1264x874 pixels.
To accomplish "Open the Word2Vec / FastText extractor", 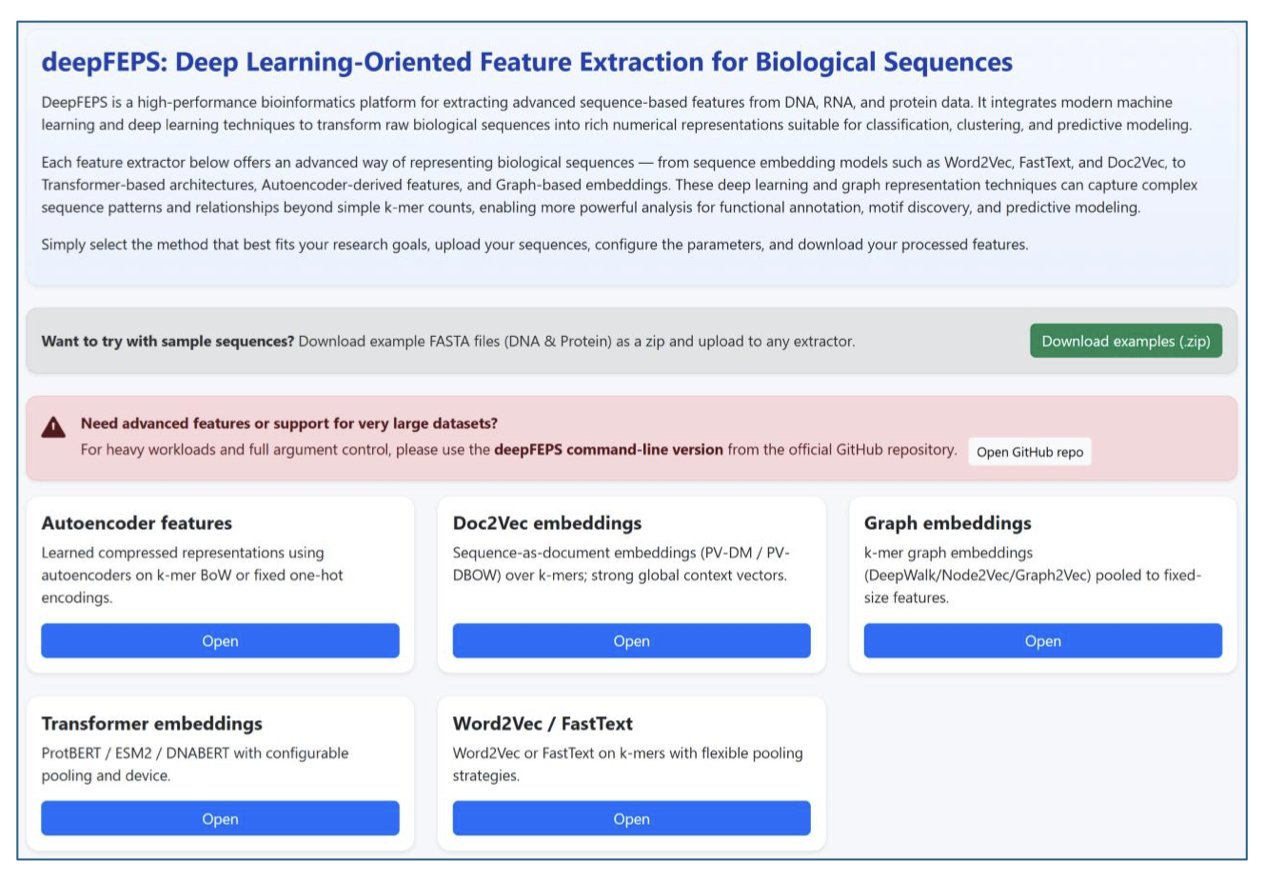I will [x=631, y=819].
